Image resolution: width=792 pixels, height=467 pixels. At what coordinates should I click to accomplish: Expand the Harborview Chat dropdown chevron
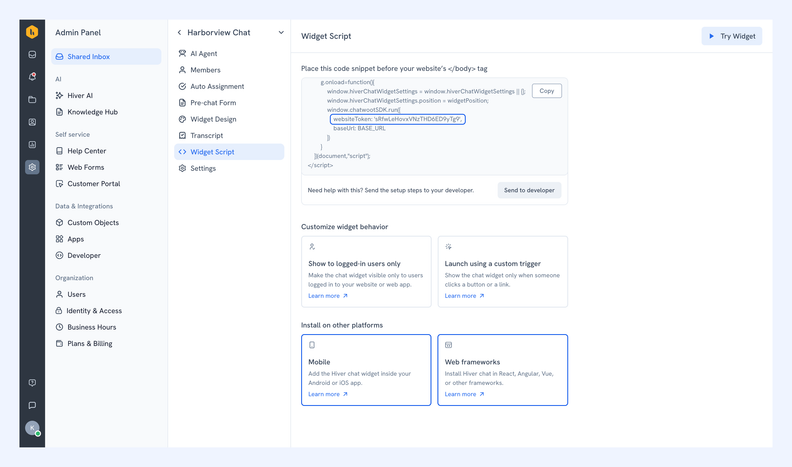coord(281,32)
